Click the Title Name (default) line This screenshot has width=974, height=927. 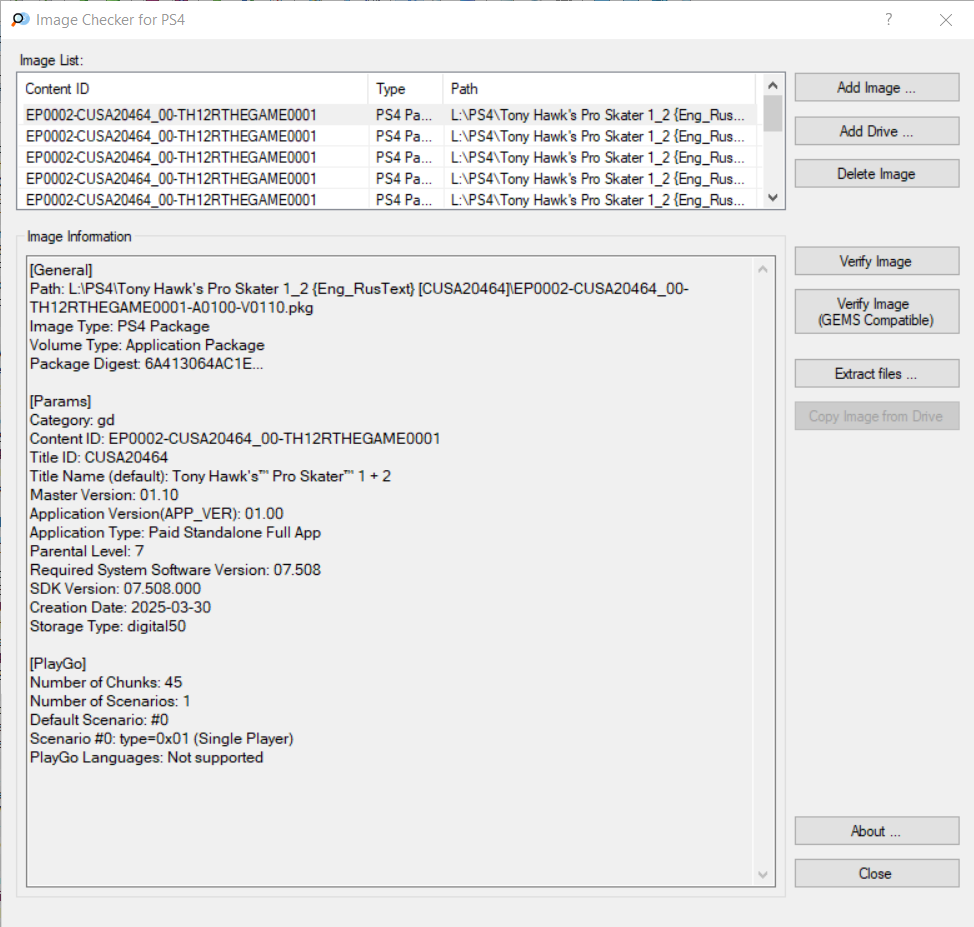coord(211,476)
